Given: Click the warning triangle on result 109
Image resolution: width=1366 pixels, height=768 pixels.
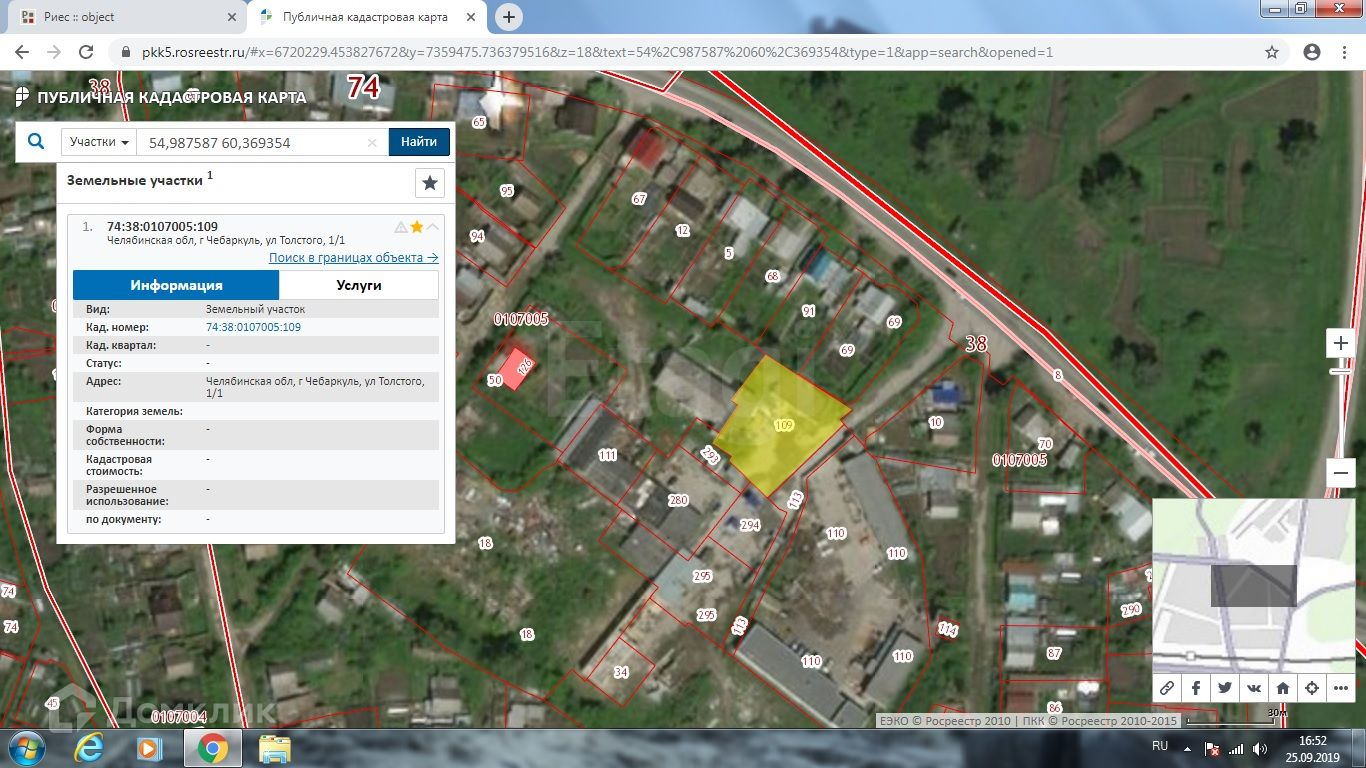Looking at the screenshot, I should pyautogui.click(x=401, y=227).
